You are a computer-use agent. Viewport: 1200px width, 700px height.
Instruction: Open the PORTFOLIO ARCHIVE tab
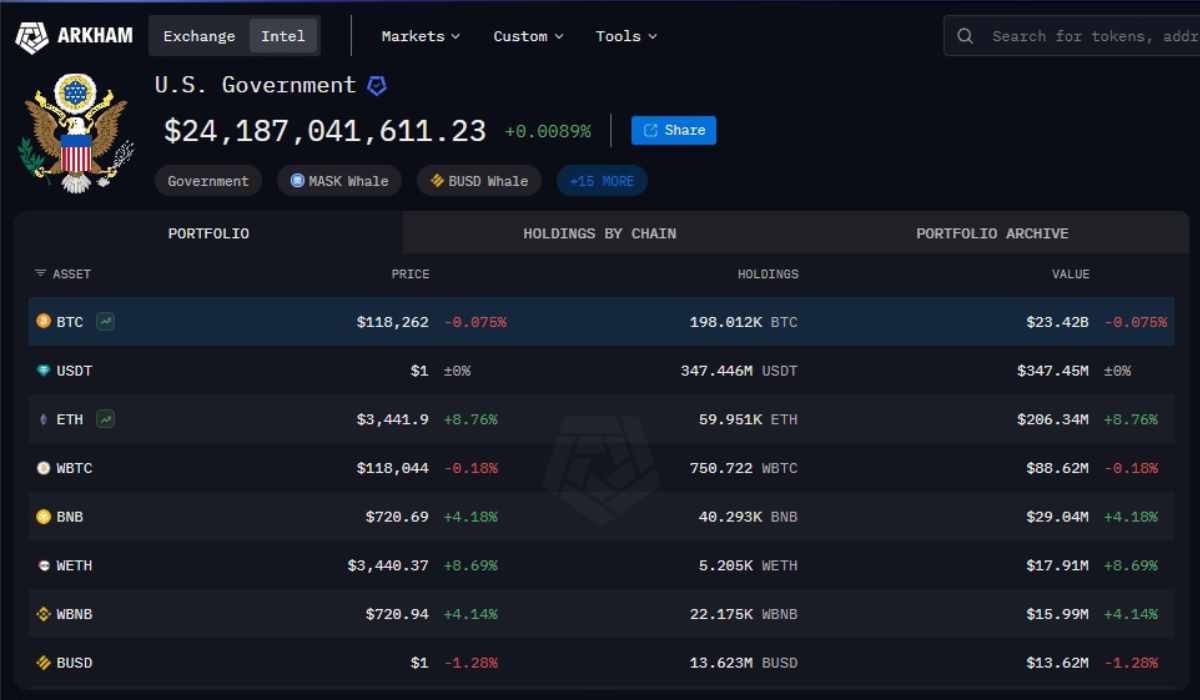tap(992, 233)
